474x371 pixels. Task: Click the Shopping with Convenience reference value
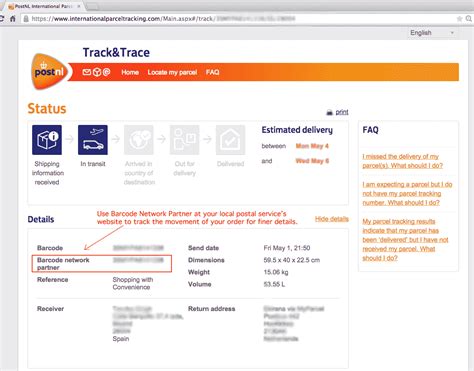pos(133,283)
